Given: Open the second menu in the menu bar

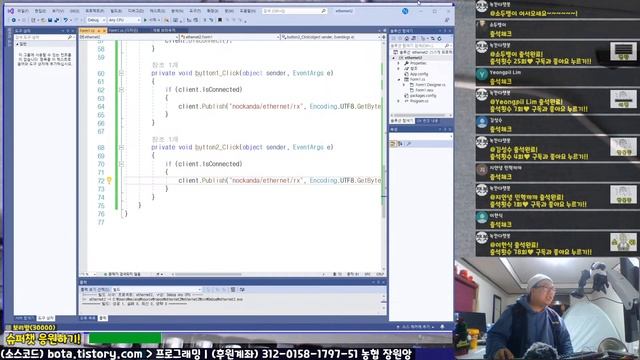Looking at the screenshot, I should pyautogui.click(x=40, y=11).
